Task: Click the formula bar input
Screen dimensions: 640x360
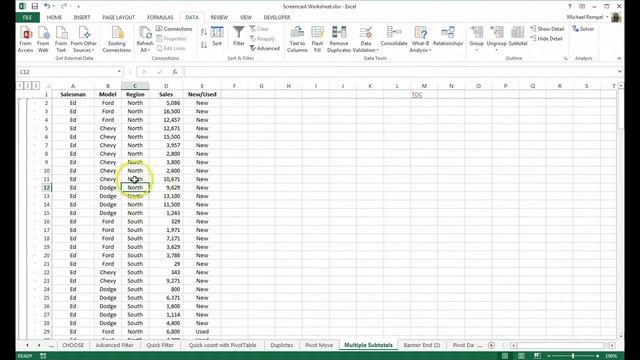Action: (x=400, y=72)
